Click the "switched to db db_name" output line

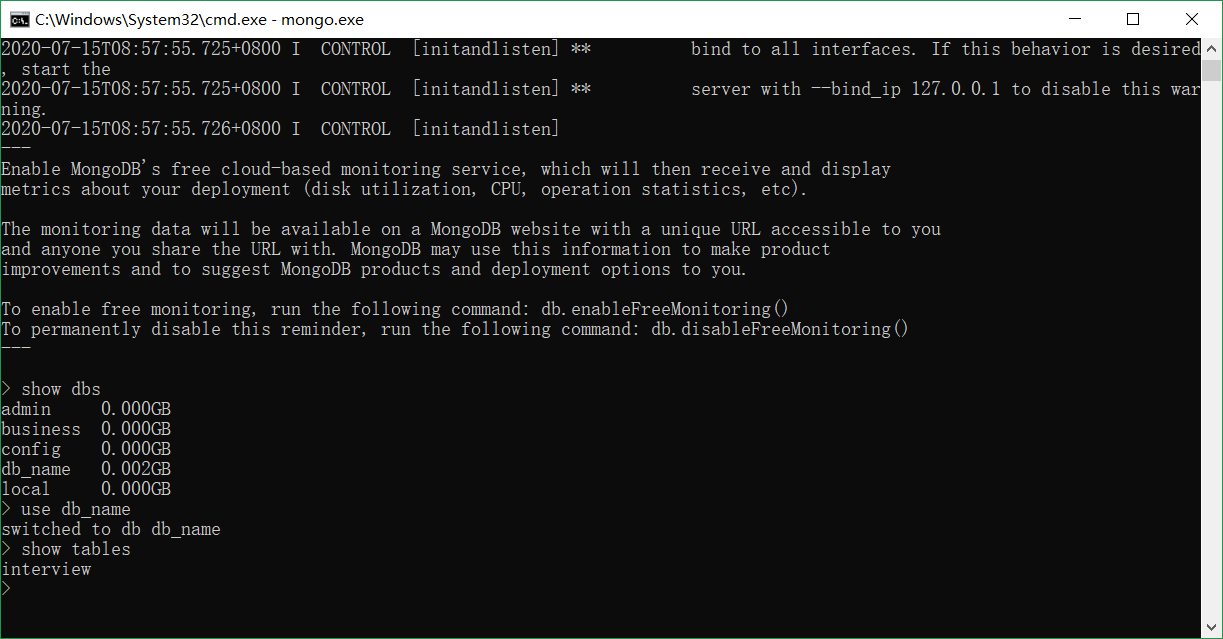[x=110, y=529]
